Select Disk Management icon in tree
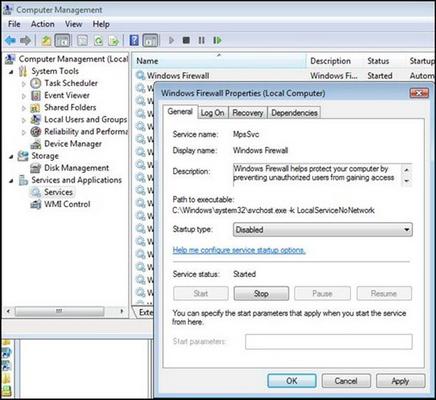The image size is (436, 400). click(x=36, y=168)
